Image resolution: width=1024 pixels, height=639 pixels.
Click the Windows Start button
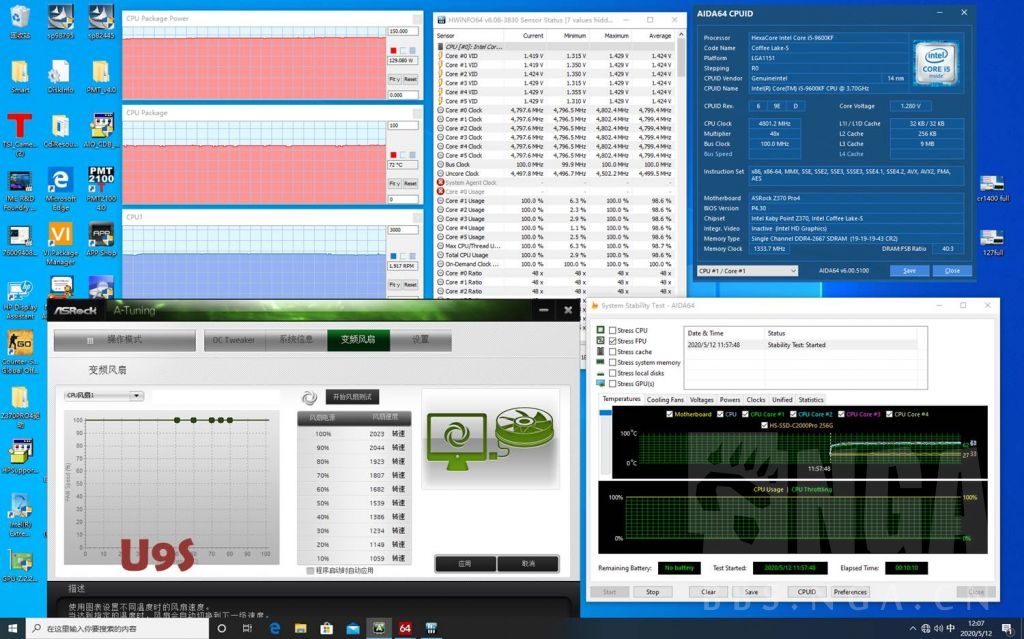coord(12,628)
